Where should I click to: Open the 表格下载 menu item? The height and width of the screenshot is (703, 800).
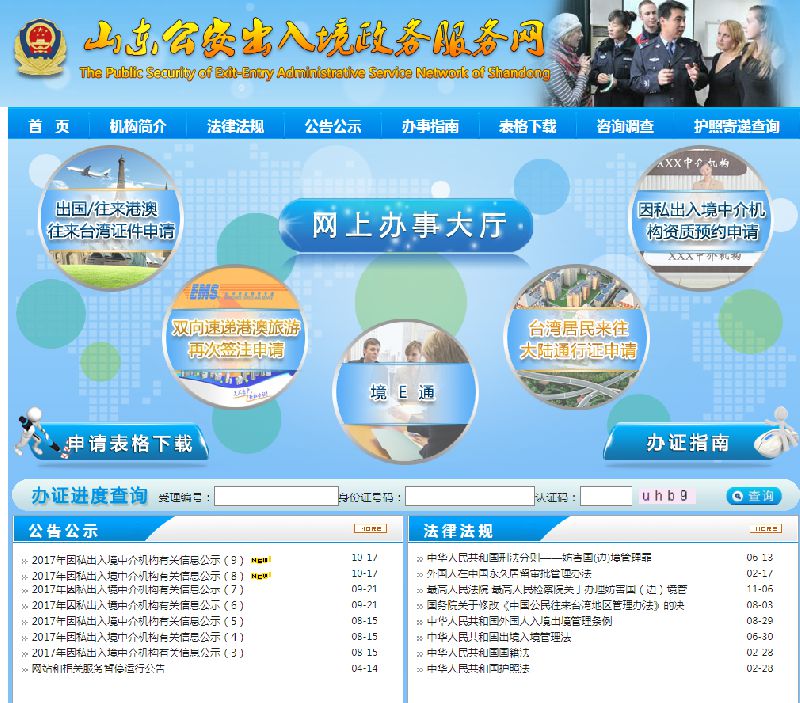point(528,126)
